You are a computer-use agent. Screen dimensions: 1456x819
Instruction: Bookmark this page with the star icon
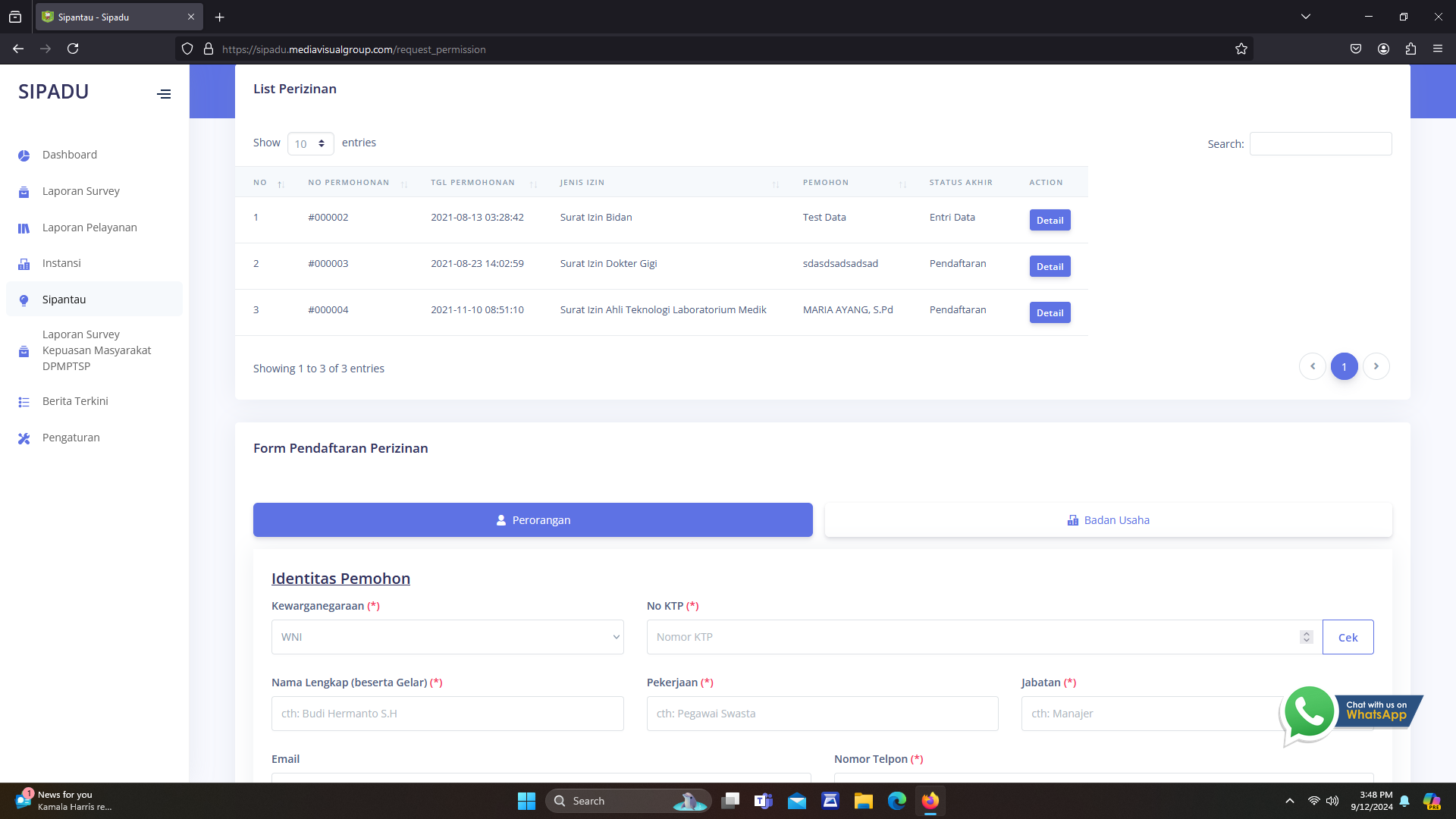(1241, 49)
